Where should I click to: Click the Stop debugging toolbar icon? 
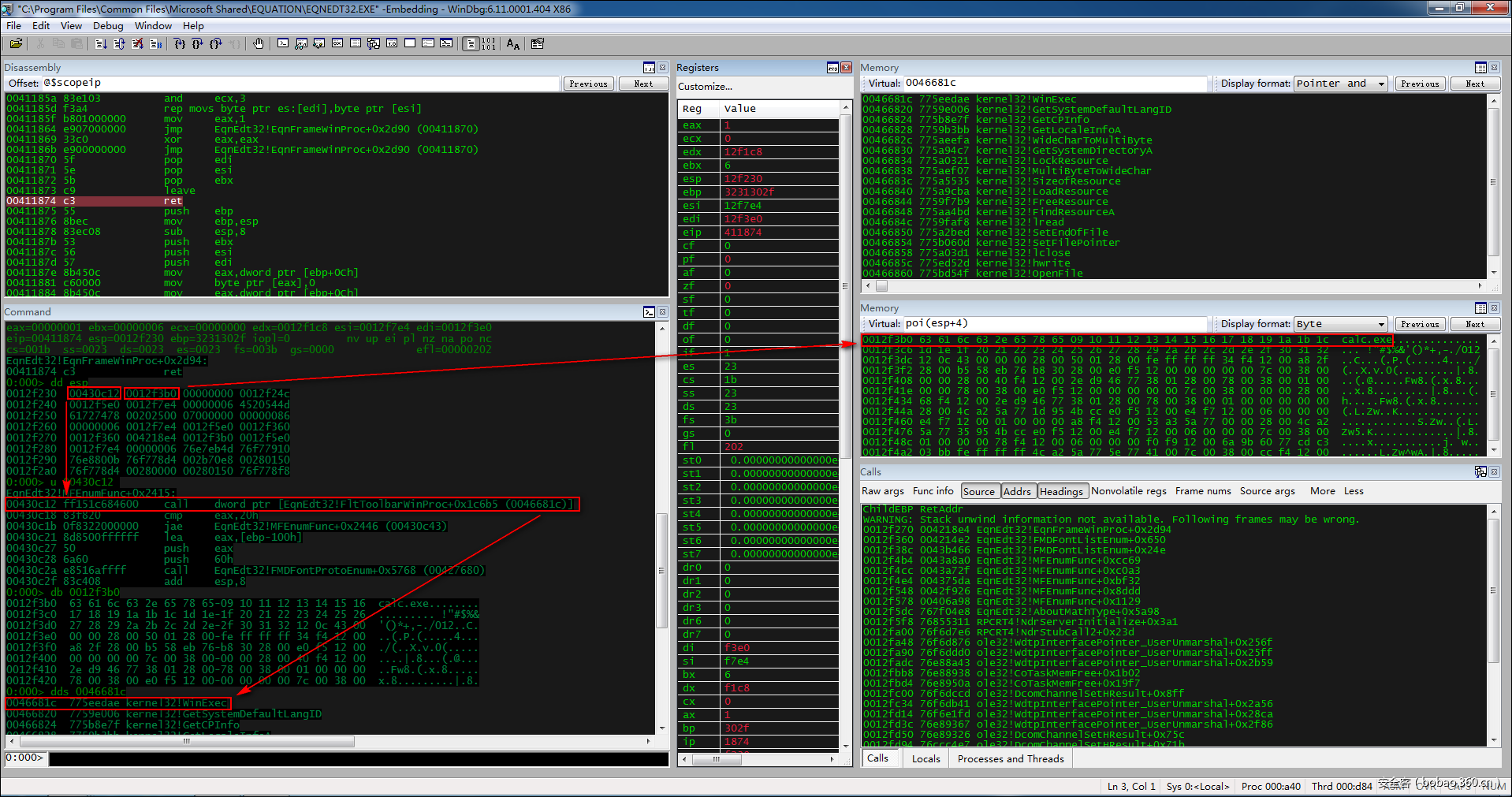[x=138, y=44]
